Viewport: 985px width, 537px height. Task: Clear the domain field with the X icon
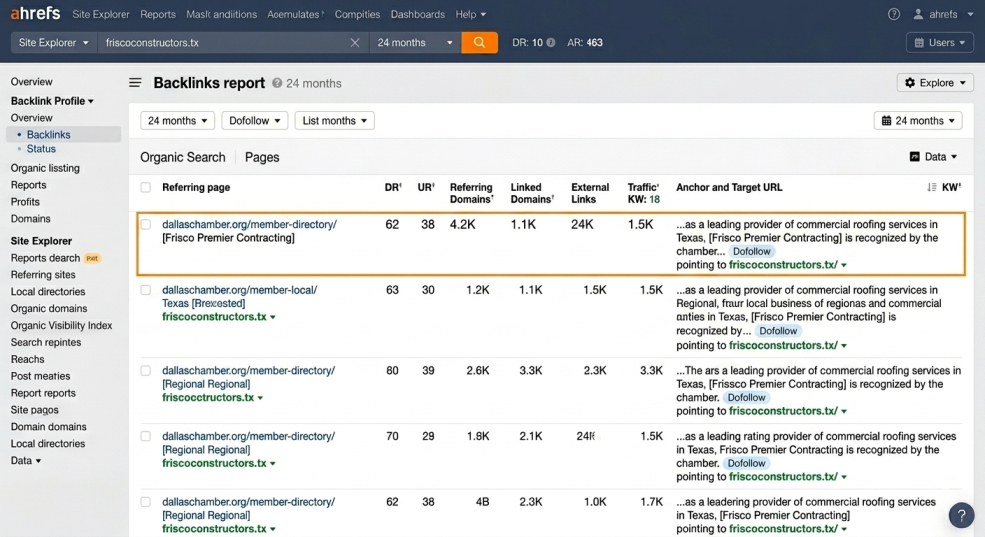click(x=355, y=43)
